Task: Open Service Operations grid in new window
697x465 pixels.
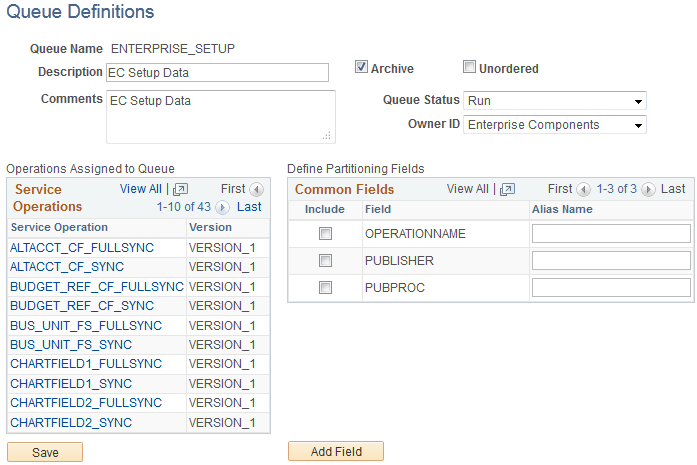Action: click(x=180, y=189)
